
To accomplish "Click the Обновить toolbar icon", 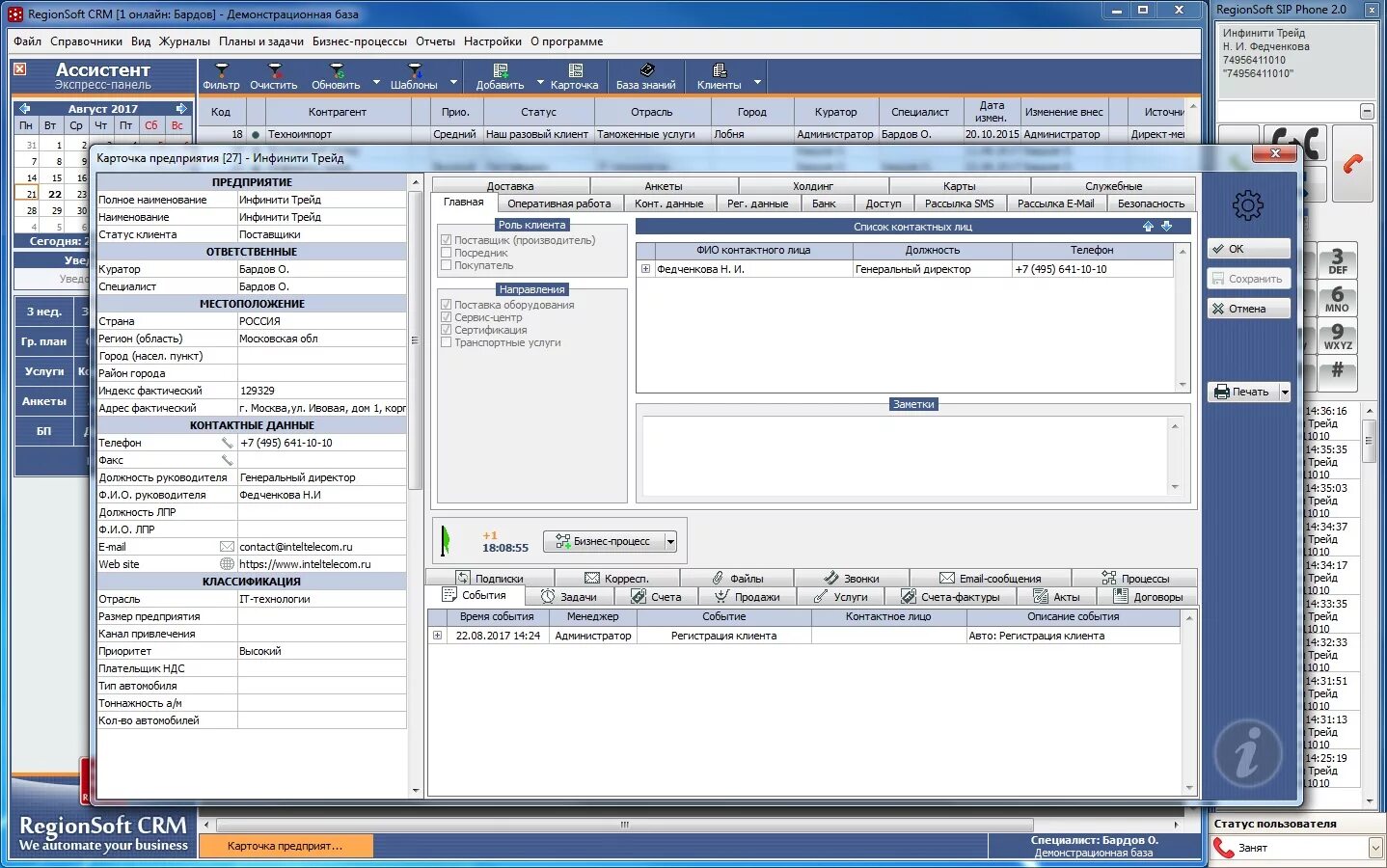I will coord(336,76).
